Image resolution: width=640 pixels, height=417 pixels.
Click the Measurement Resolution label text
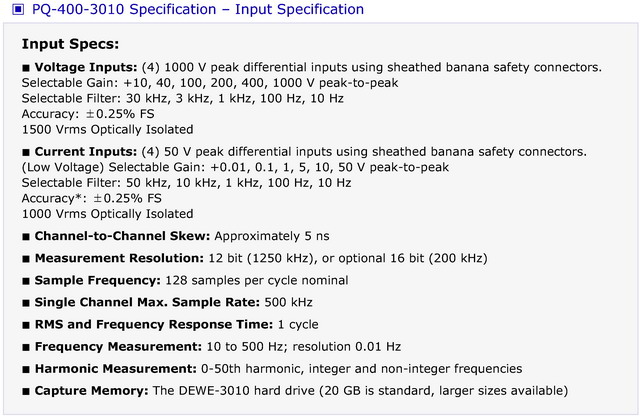point(119,258)
